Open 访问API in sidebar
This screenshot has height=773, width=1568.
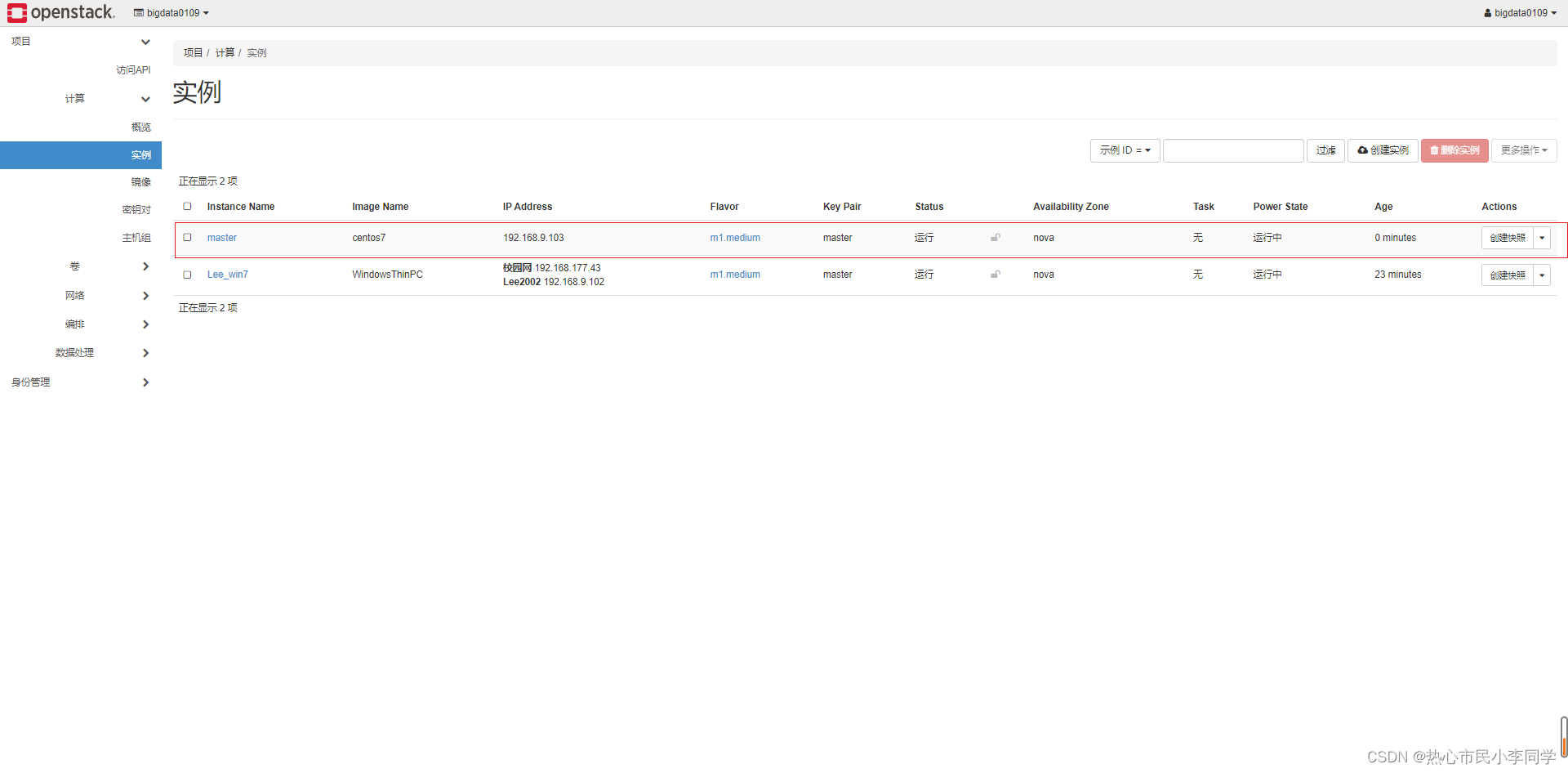133,70
